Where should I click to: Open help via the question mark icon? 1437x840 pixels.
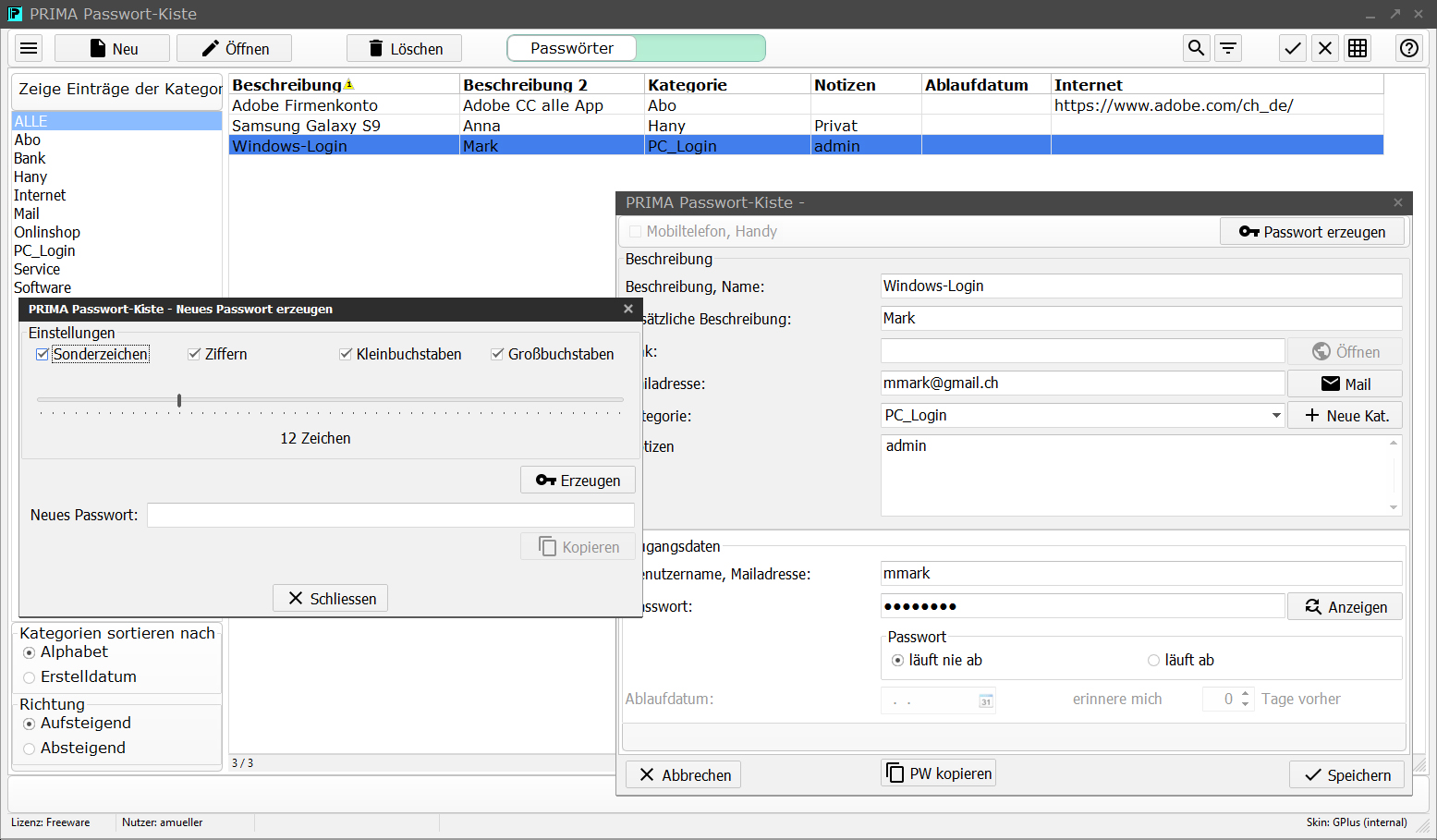(1409, 48)
